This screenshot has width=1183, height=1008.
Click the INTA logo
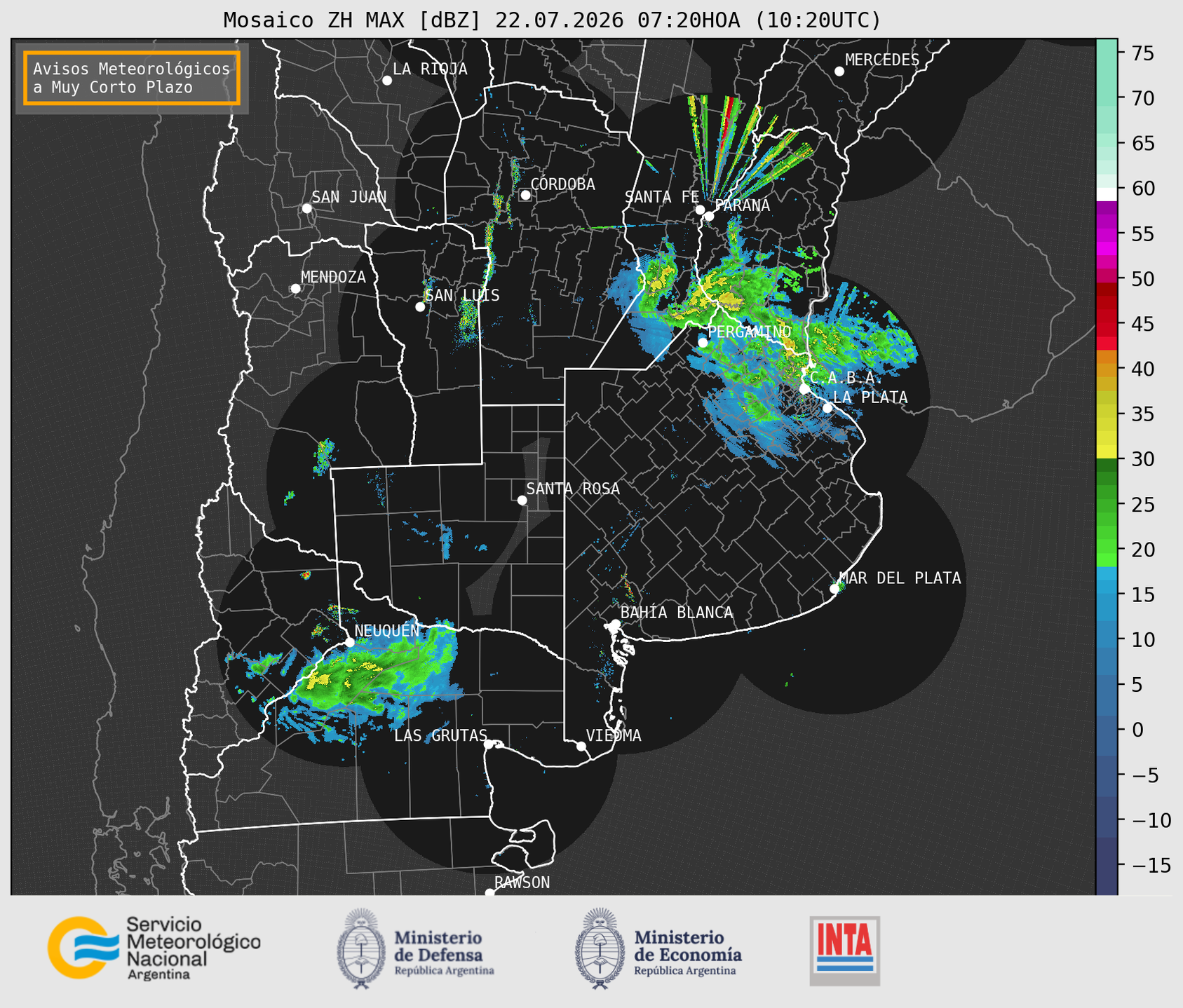[844, 951]
